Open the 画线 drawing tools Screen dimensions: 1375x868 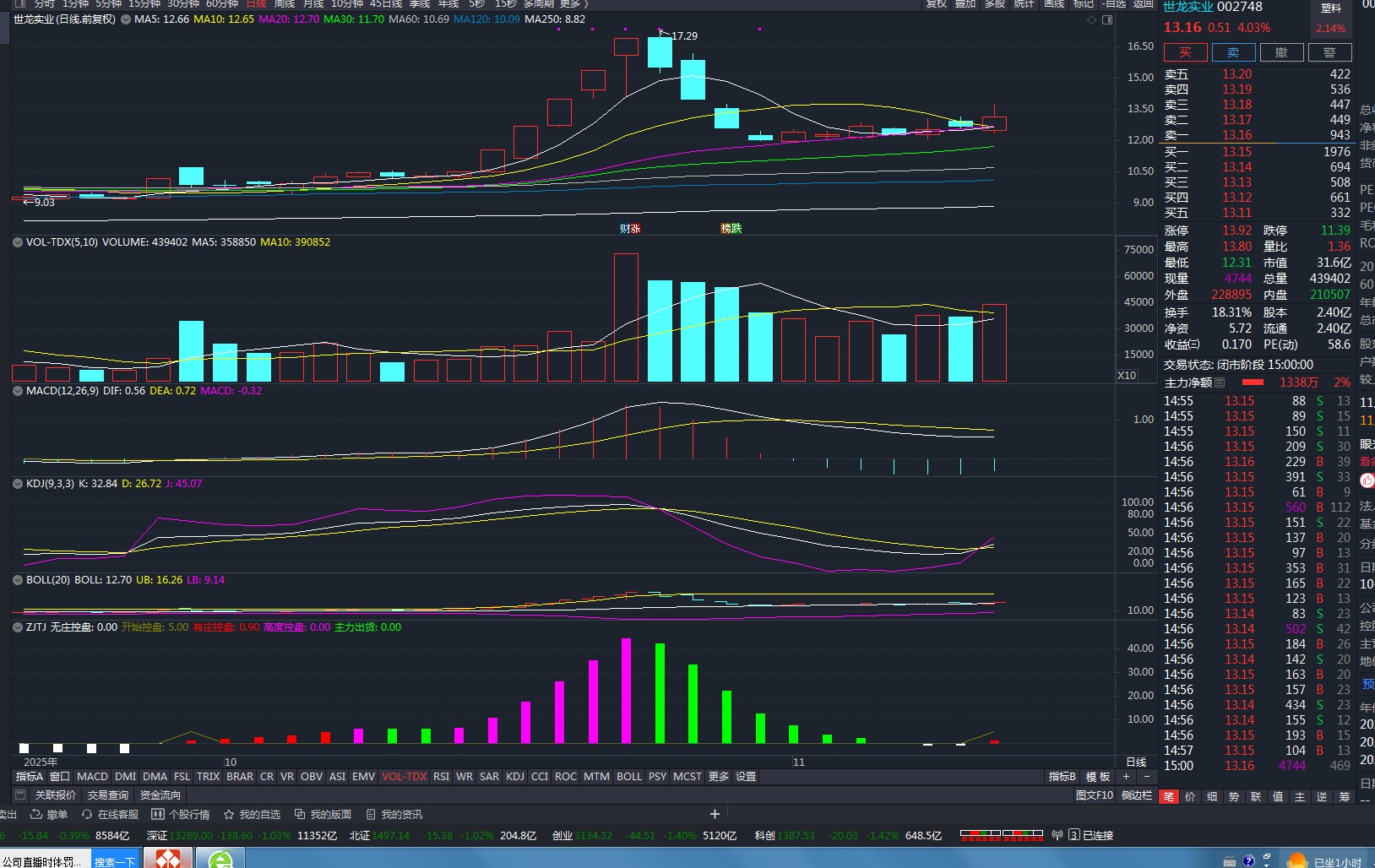pyautogui.click(x=1054, y=4)
